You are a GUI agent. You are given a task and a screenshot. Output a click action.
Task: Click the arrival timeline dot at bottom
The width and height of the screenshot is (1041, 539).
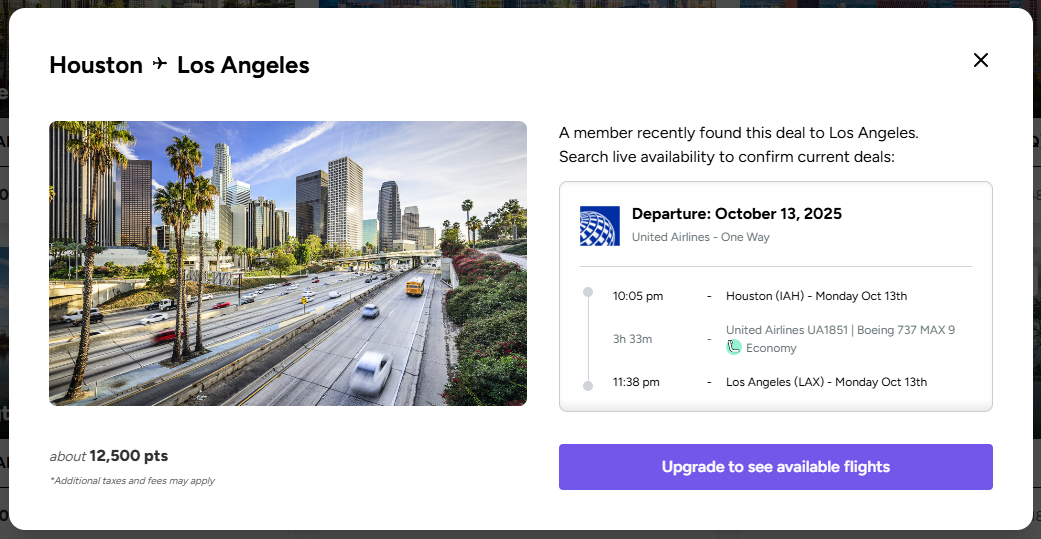588,385
